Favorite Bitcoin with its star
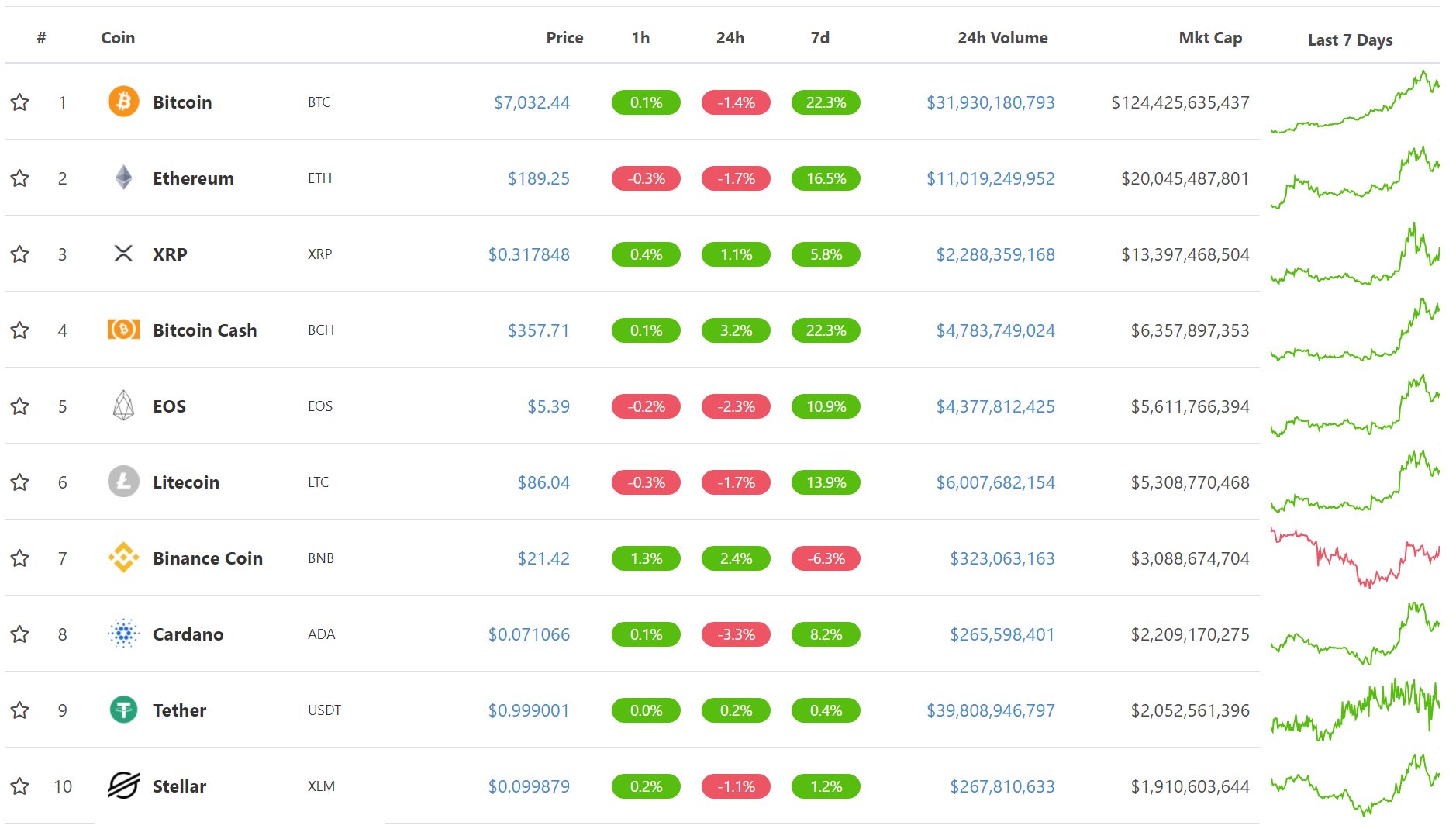Viewport: 1456px width, 829px height. coord(20,102)
